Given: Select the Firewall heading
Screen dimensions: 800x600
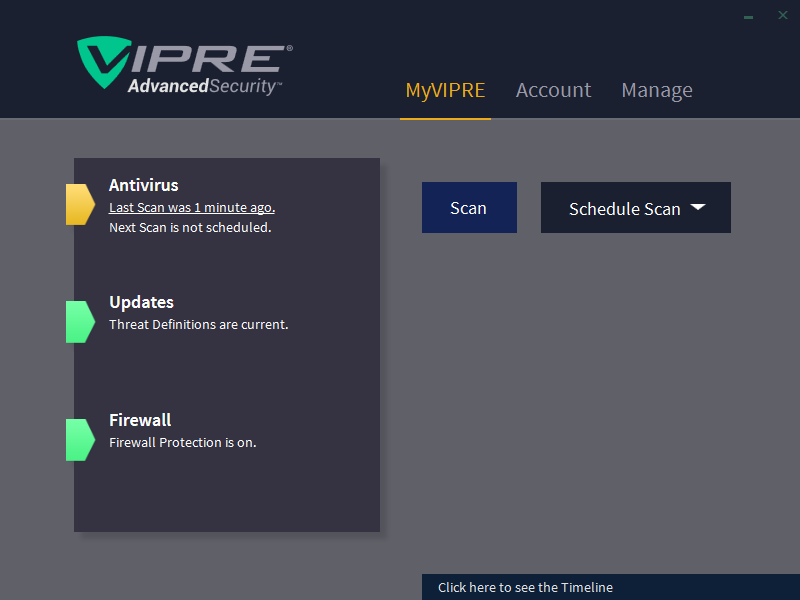Looking at the screenshot, I should [140, 420].
